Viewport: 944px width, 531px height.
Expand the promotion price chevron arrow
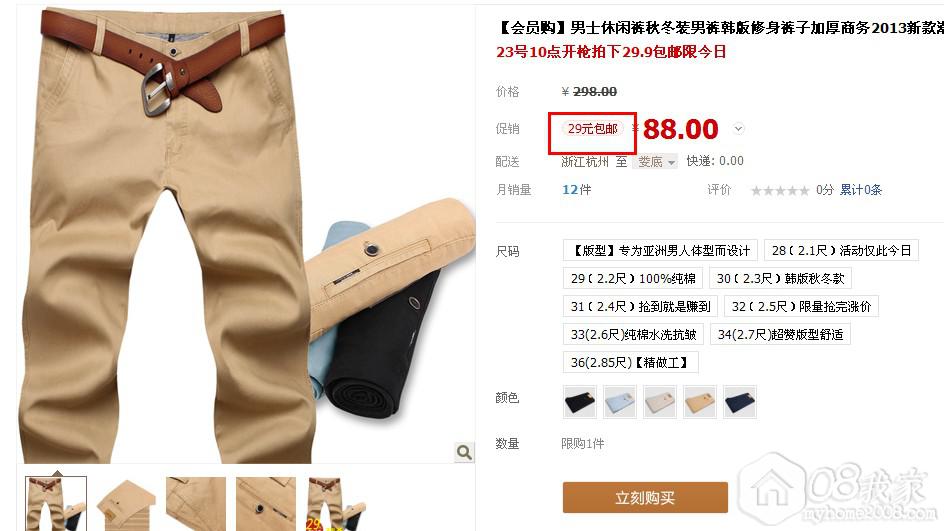738,128
